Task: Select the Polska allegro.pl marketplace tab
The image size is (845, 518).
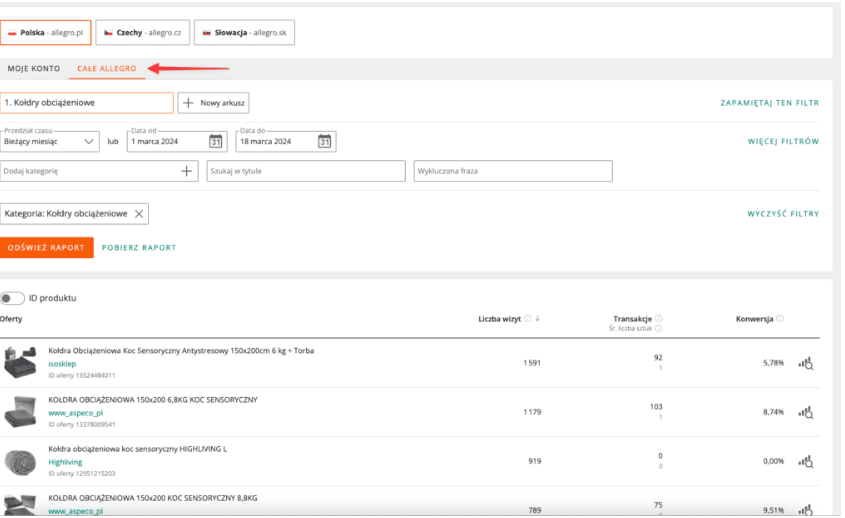Action: 46,32
